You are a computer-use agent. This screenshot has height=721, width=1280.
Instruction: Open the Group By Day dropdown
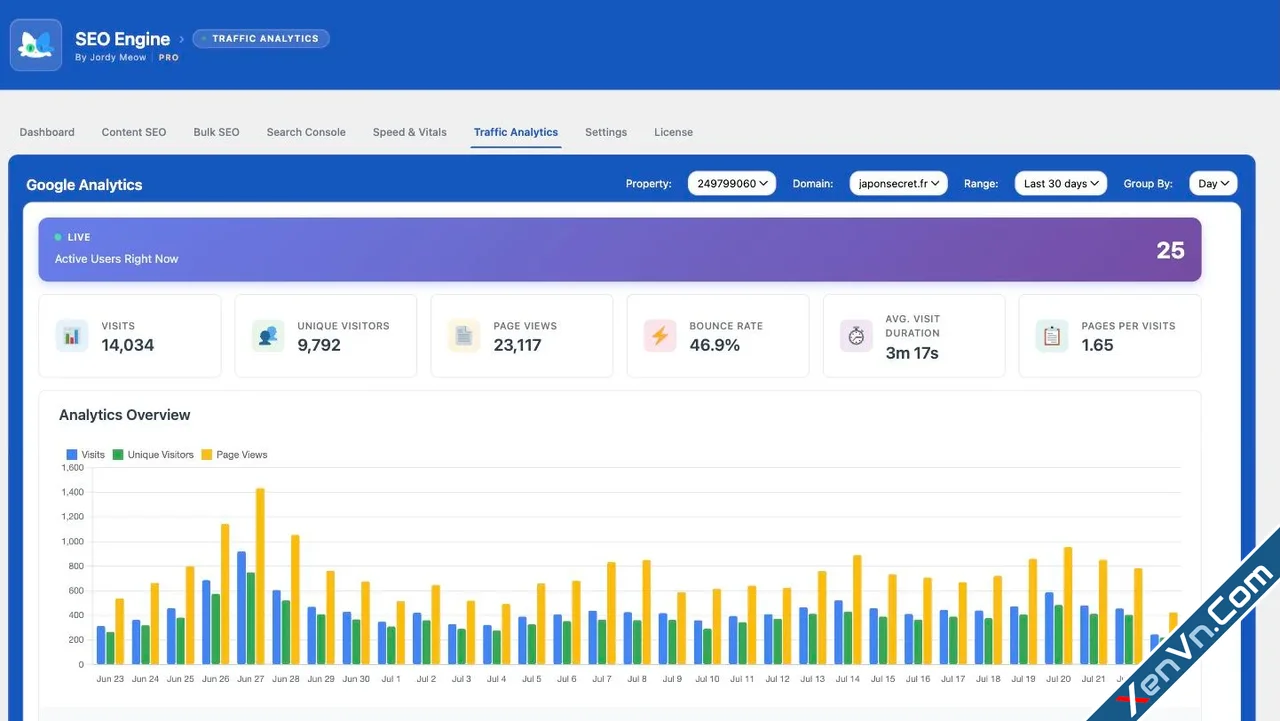pyautogui.click(x=1213, y=184)
